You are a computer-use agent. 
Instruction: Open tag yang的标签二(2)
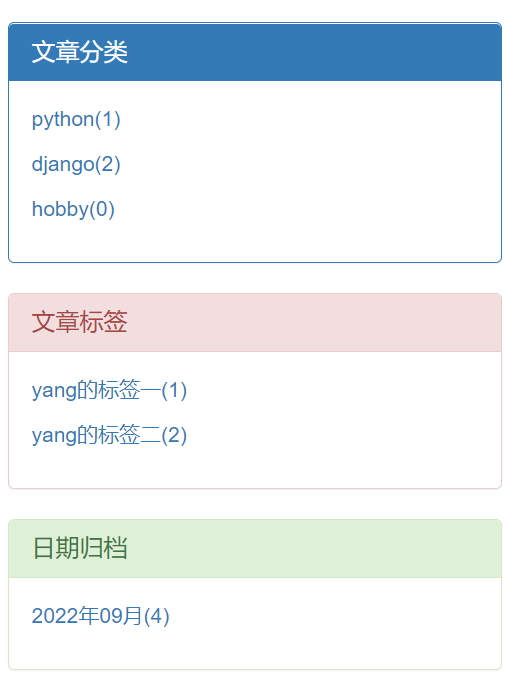[109, 435]
